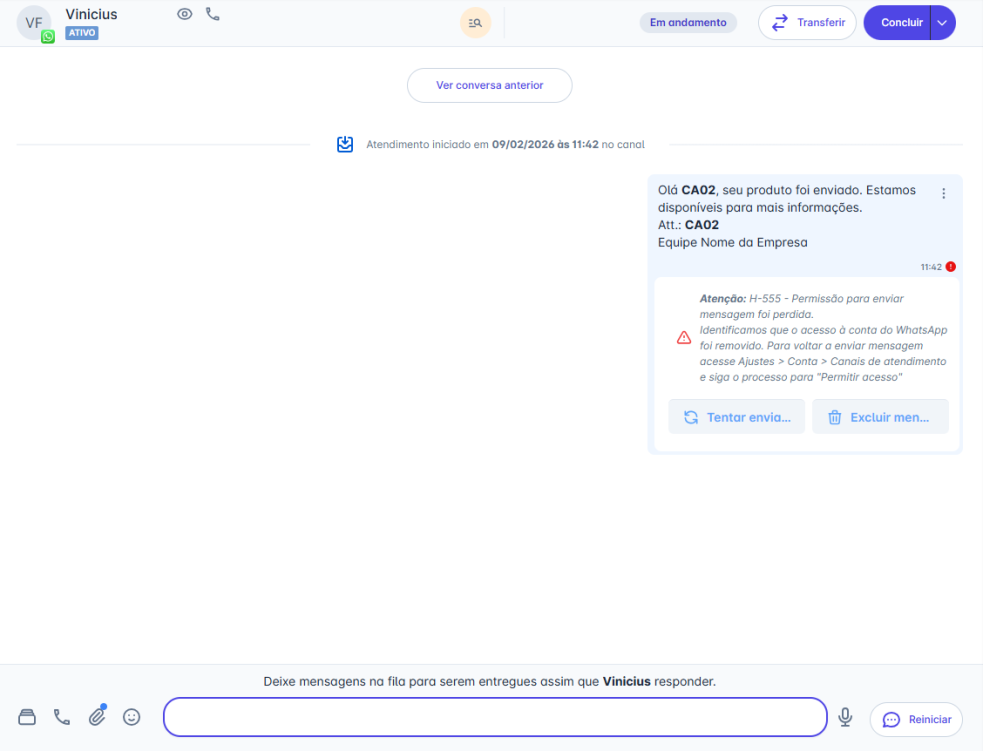Click the ATIVO status badge

coord(82,33)
